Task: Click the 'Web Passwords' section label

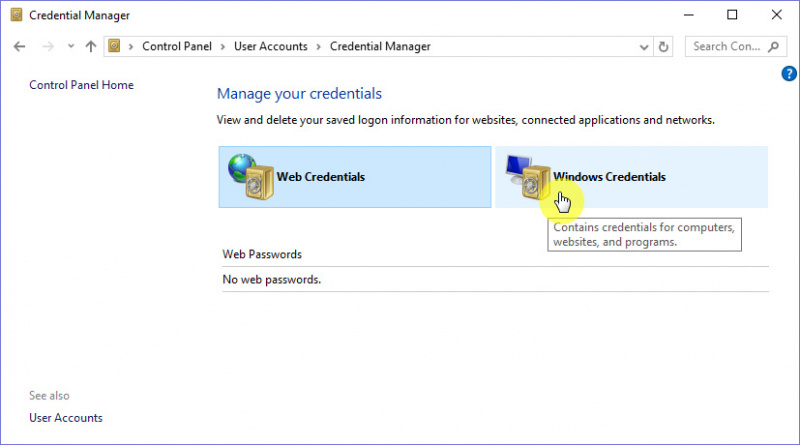Action: click(262, 254)
